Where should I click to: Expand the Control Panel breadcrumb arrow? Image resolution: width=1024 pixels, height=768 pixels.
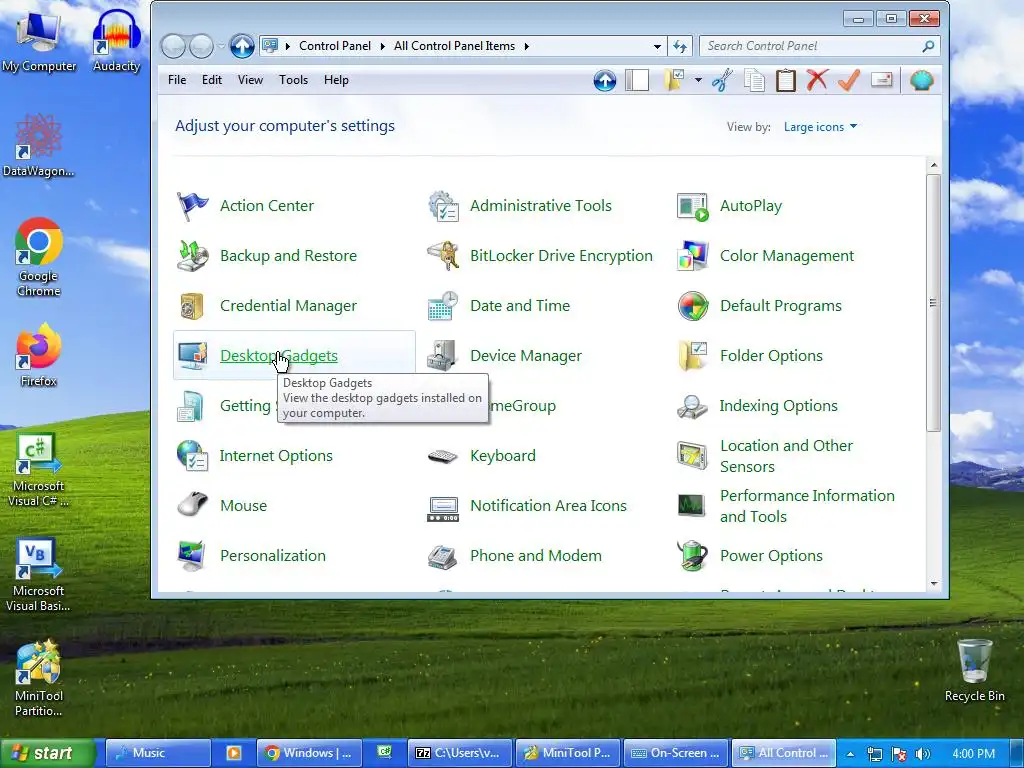click(383, 46)
